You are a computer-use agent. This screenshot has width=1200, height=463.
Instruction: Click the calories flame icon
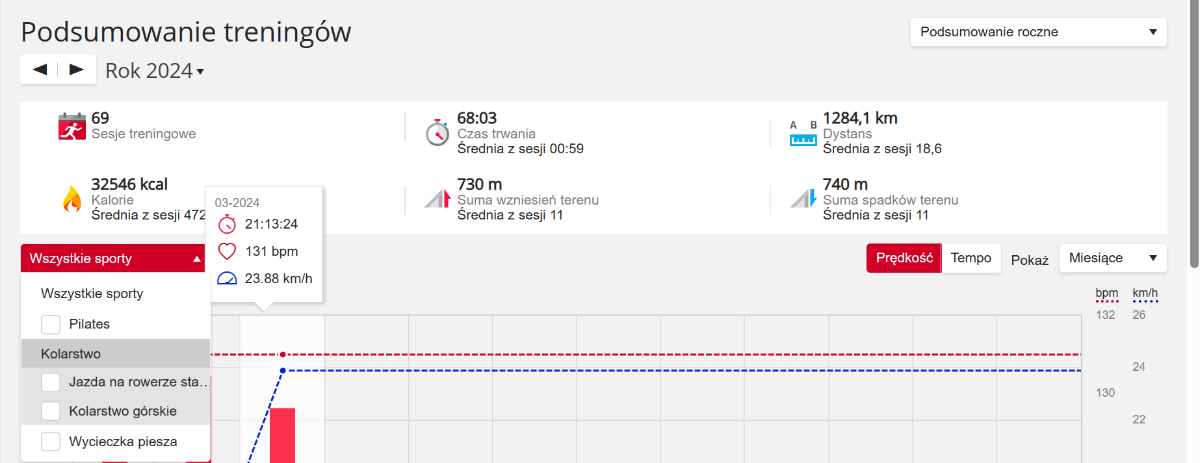71,199
